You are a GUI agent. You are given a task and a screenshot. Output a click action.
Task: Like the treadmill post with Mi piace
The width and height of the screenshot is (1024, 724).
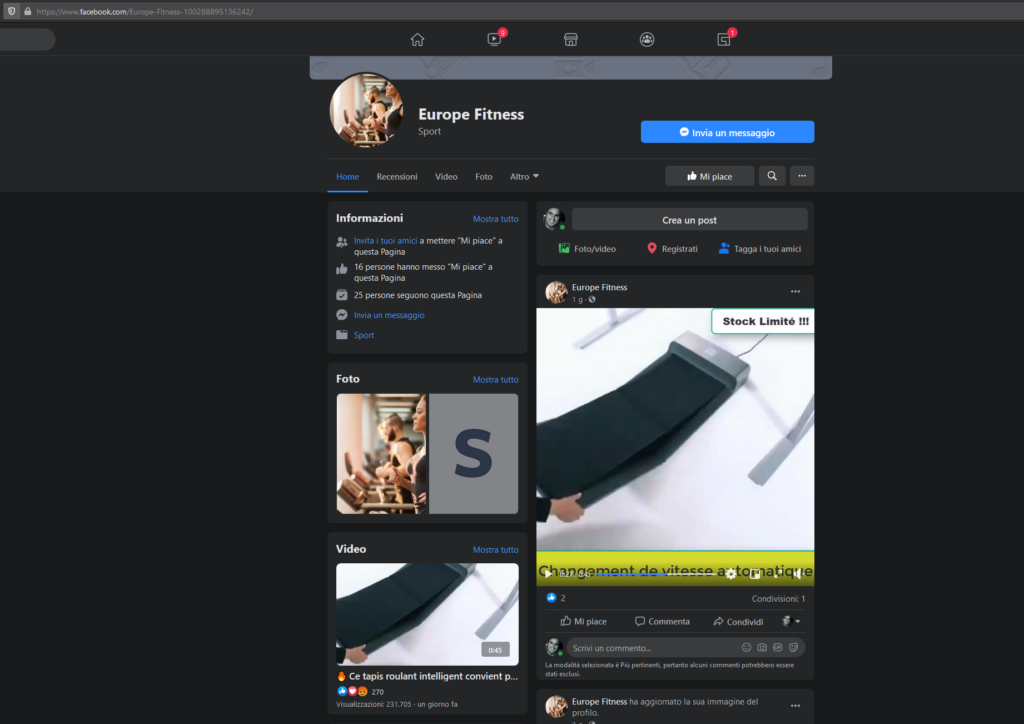[583, 622]
